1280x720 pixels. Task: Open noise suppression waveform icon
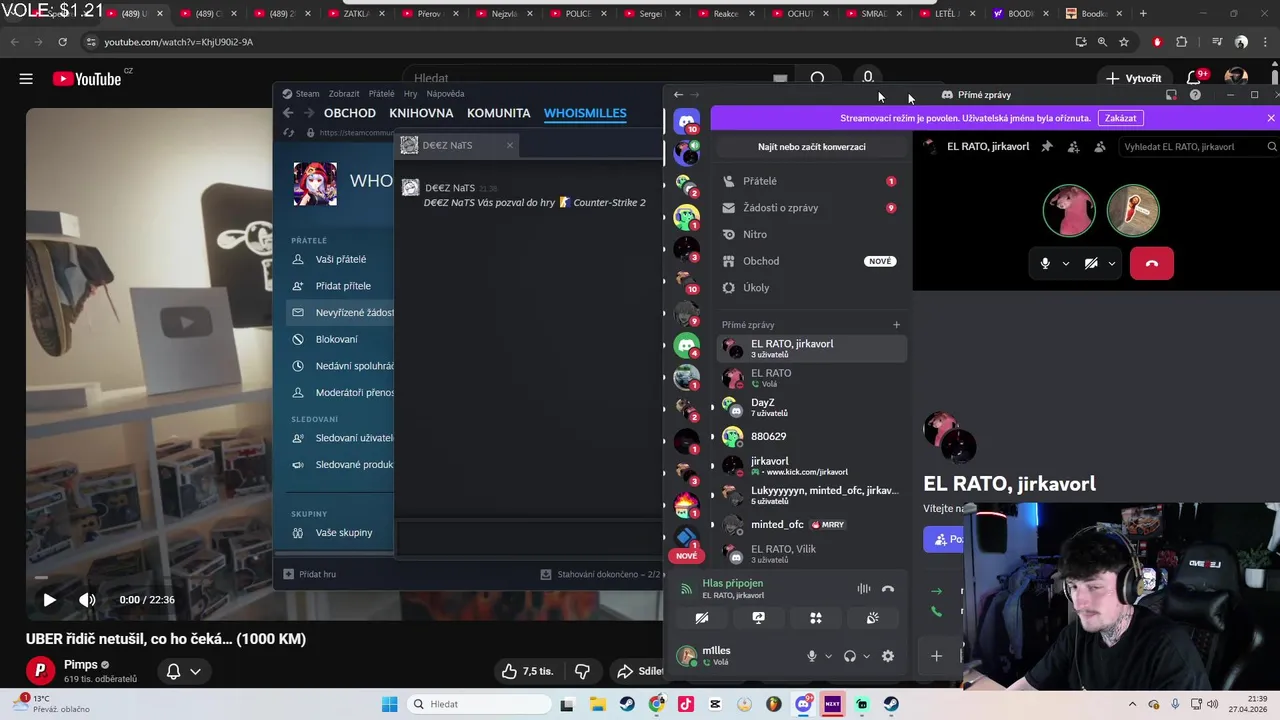[x=864, y=589]
